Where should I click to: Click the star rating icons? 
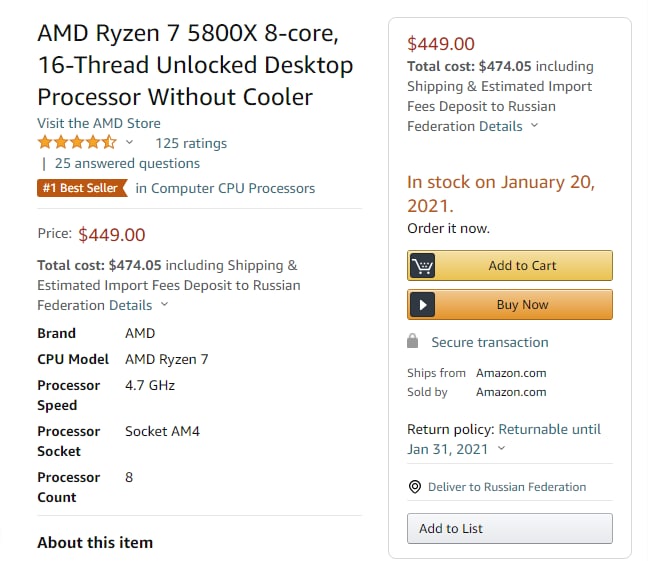[x=77, y=143]
